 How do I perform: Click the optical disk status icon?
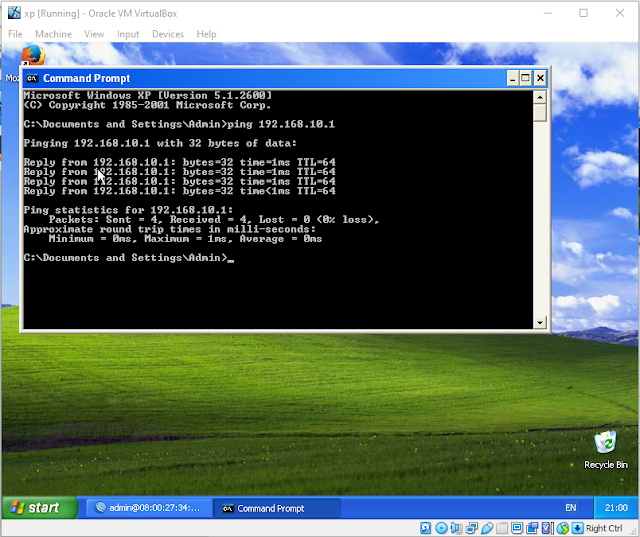click(x=441, y=528)
